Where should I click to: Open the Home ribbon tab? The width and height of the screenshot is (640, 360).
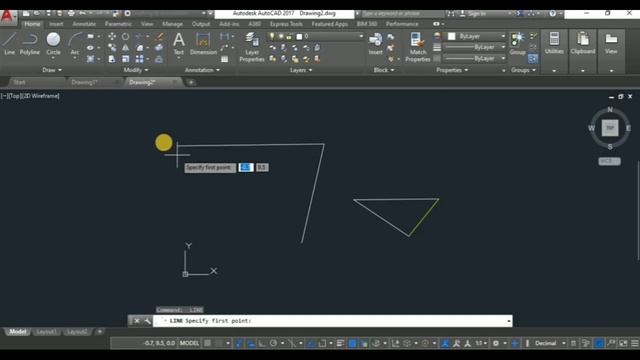click(32, 24)
